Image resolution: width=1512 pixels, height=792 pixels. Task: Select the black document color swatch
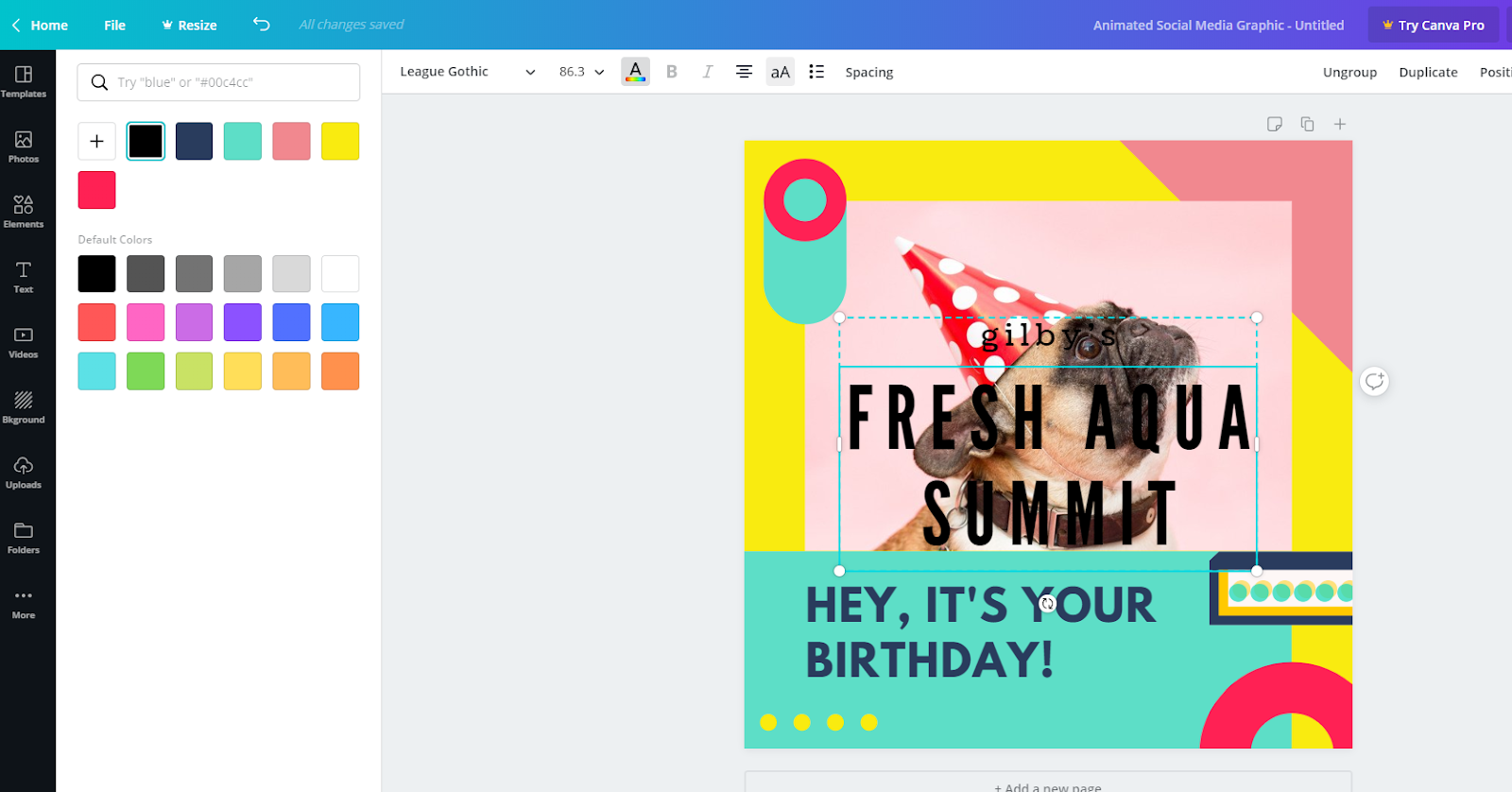pyautogui.click(x=146, y=141)
